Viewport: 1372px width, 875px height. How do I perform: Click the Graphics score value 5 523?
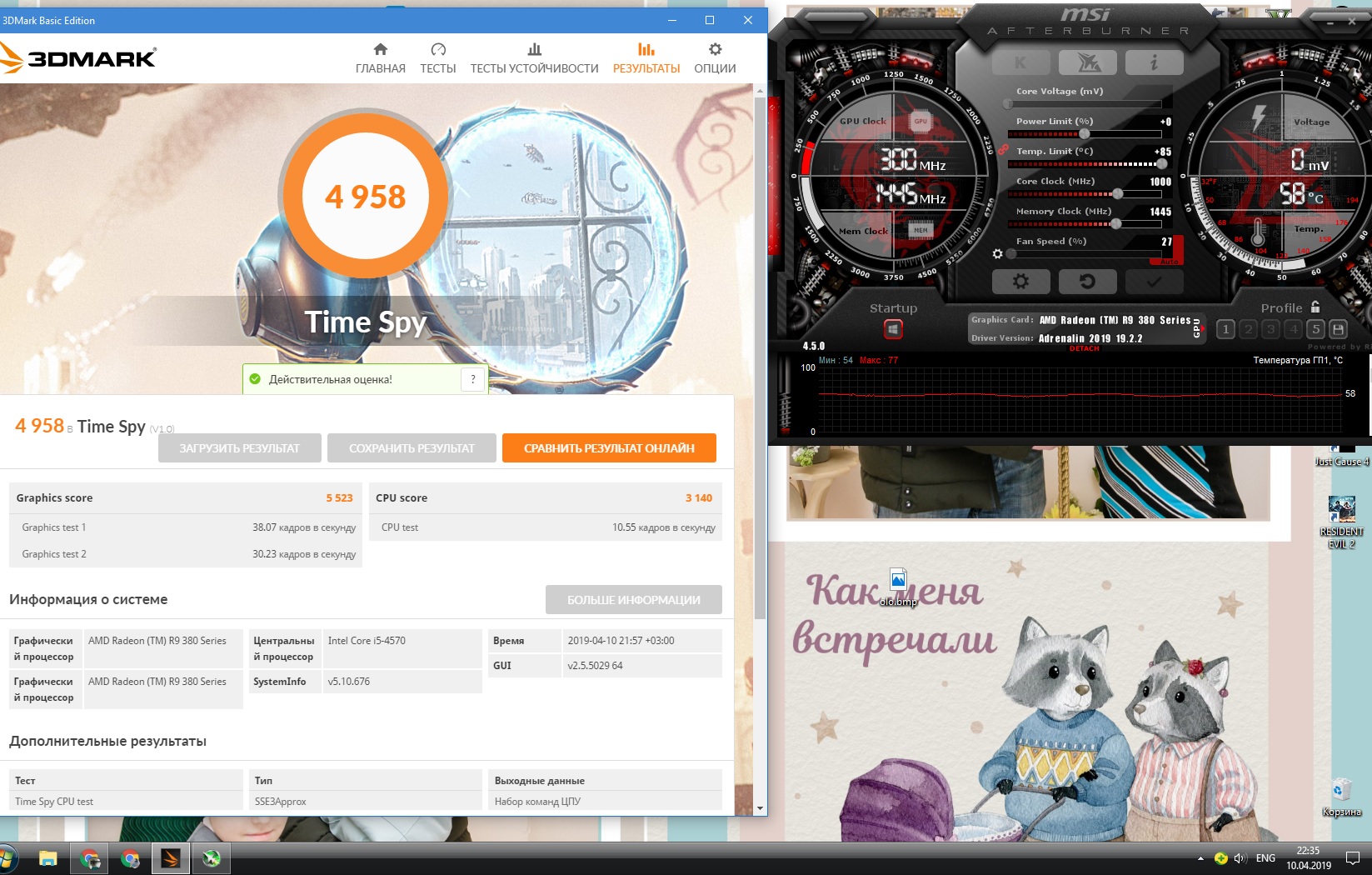coord(339,497)
